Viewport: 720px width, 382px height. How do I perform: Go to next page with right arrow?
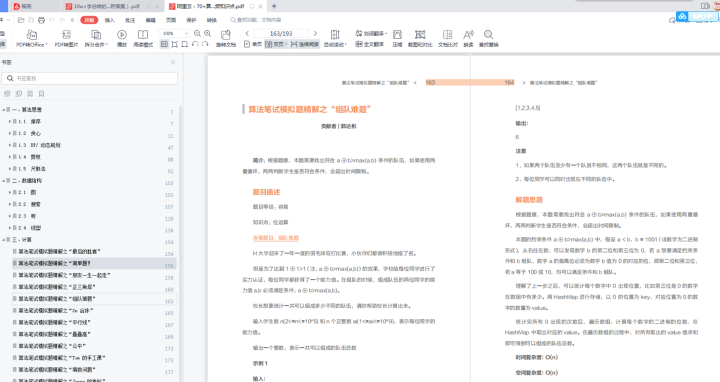(315, 34)
